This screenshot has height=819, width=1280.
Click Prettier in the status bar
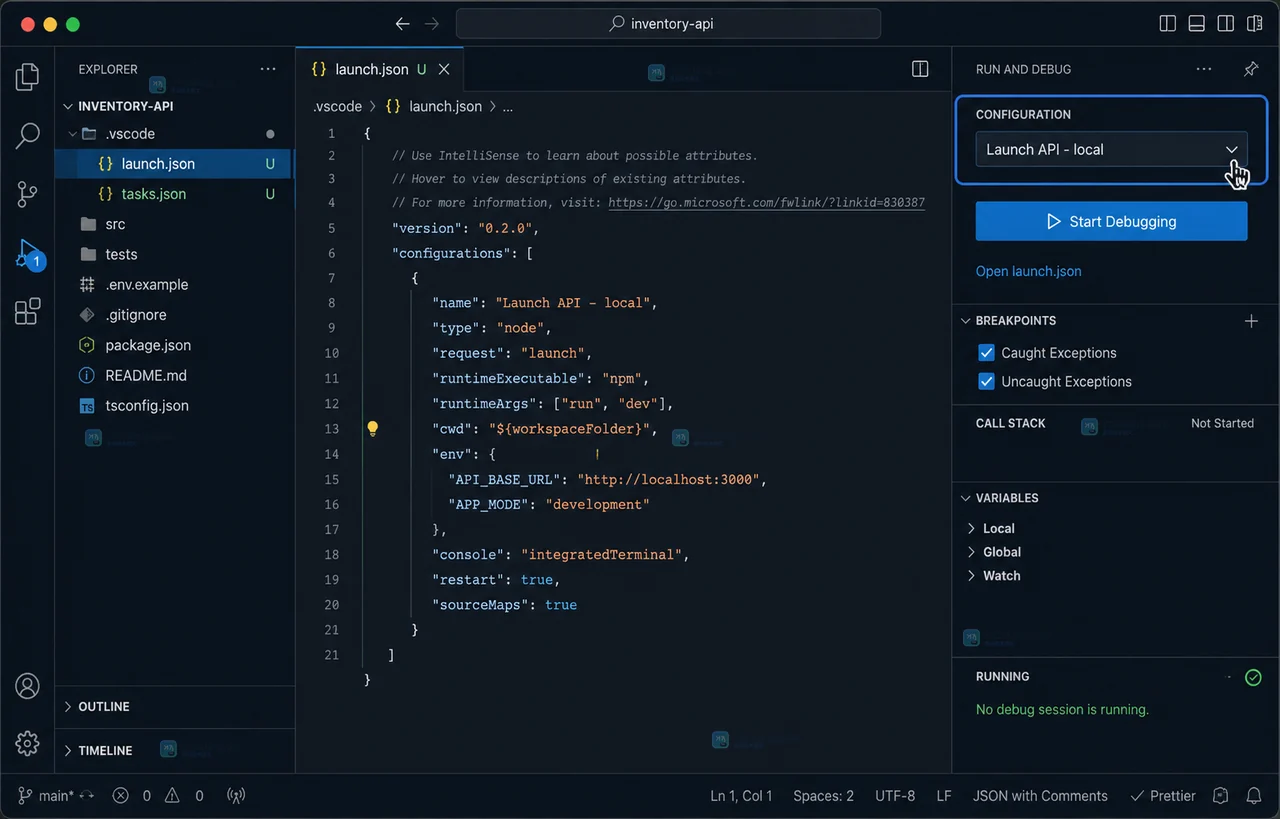[x=1163, y=796]
